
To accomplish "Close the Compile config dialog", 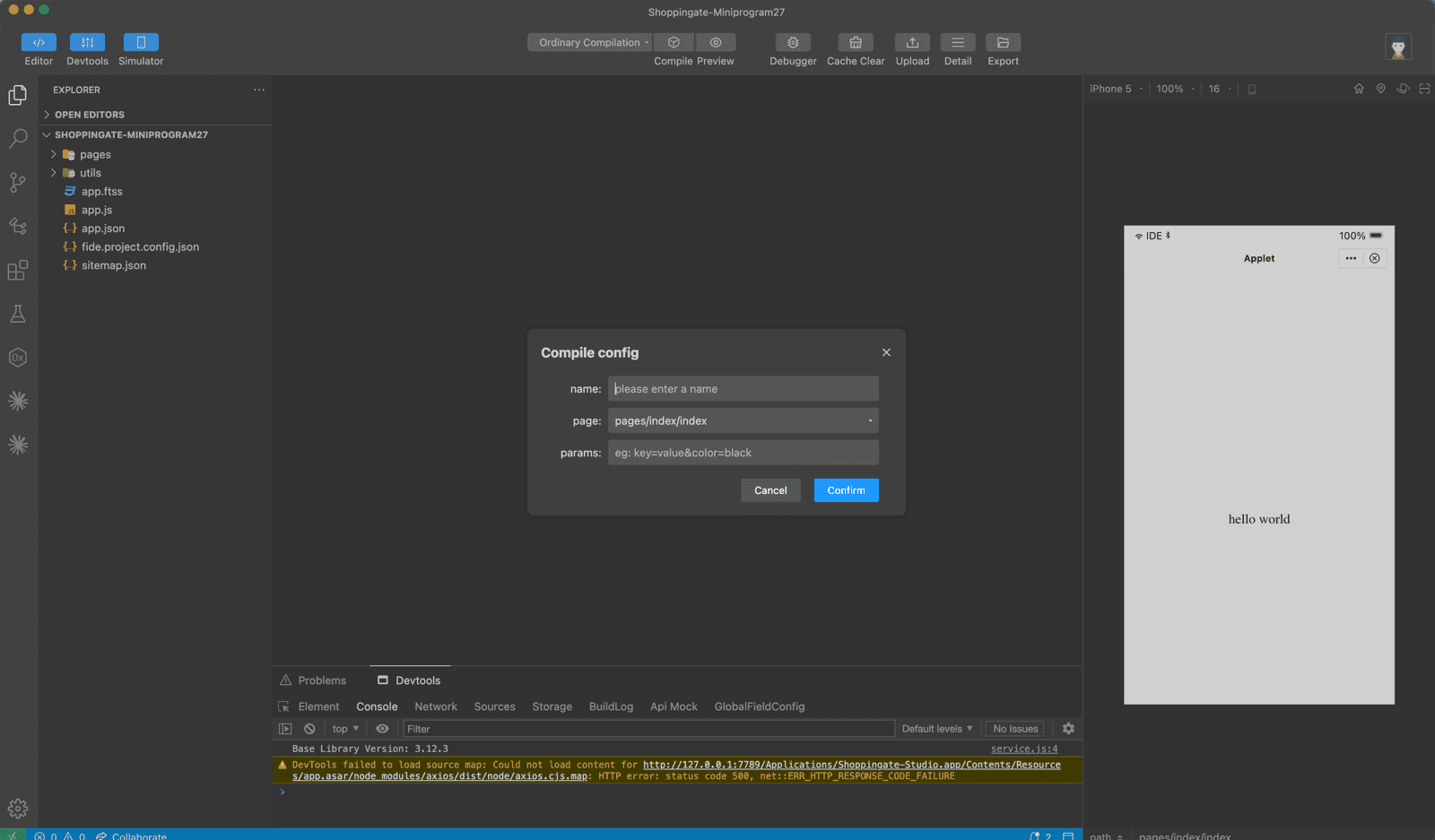I will click(886, 352).
